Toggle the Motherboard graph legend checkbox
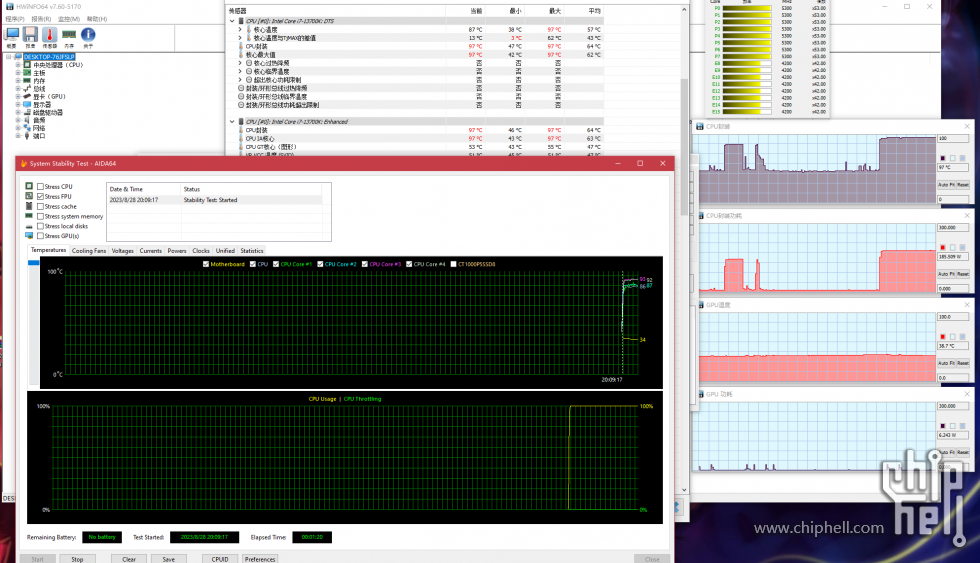Viewport: 980px width, 563px height. tap(206, 264)
